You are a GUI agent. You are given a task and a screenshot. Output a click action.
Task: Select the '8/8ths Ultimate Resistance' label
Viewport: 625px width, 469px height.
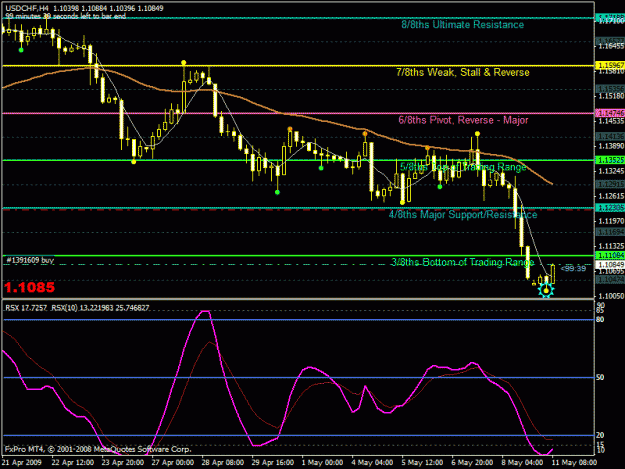pos(462,25)
